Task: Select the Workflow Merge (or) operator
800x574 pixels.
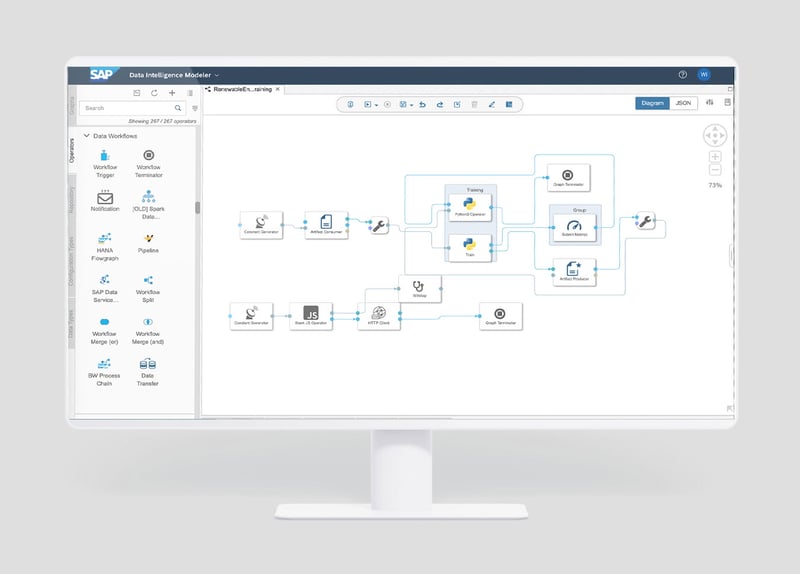Action: pyautogui.click(x=105, y=330)
